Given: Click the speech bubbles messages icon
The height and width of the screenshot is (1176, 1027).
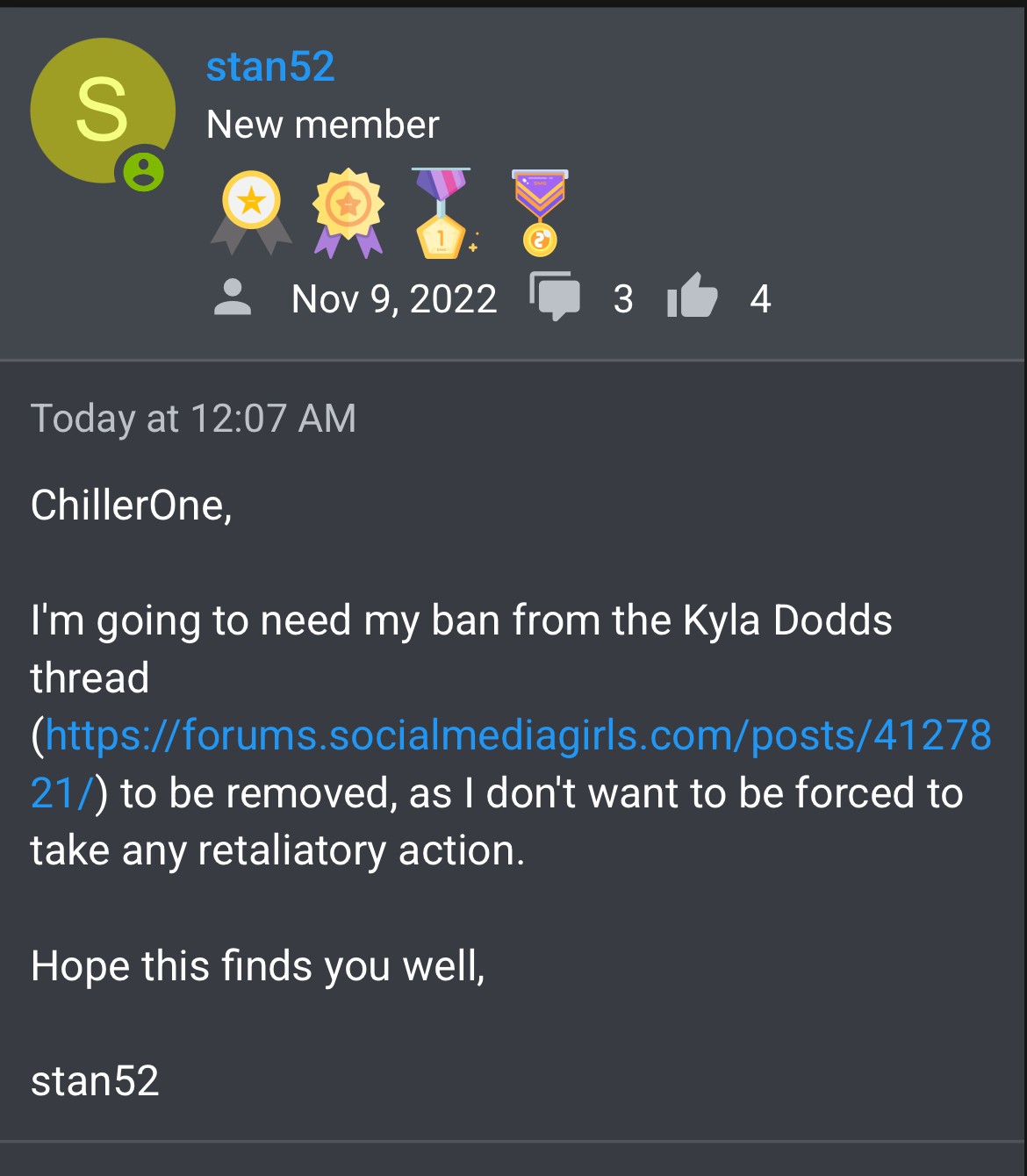Looking at the screenshot, I should 555,296.
